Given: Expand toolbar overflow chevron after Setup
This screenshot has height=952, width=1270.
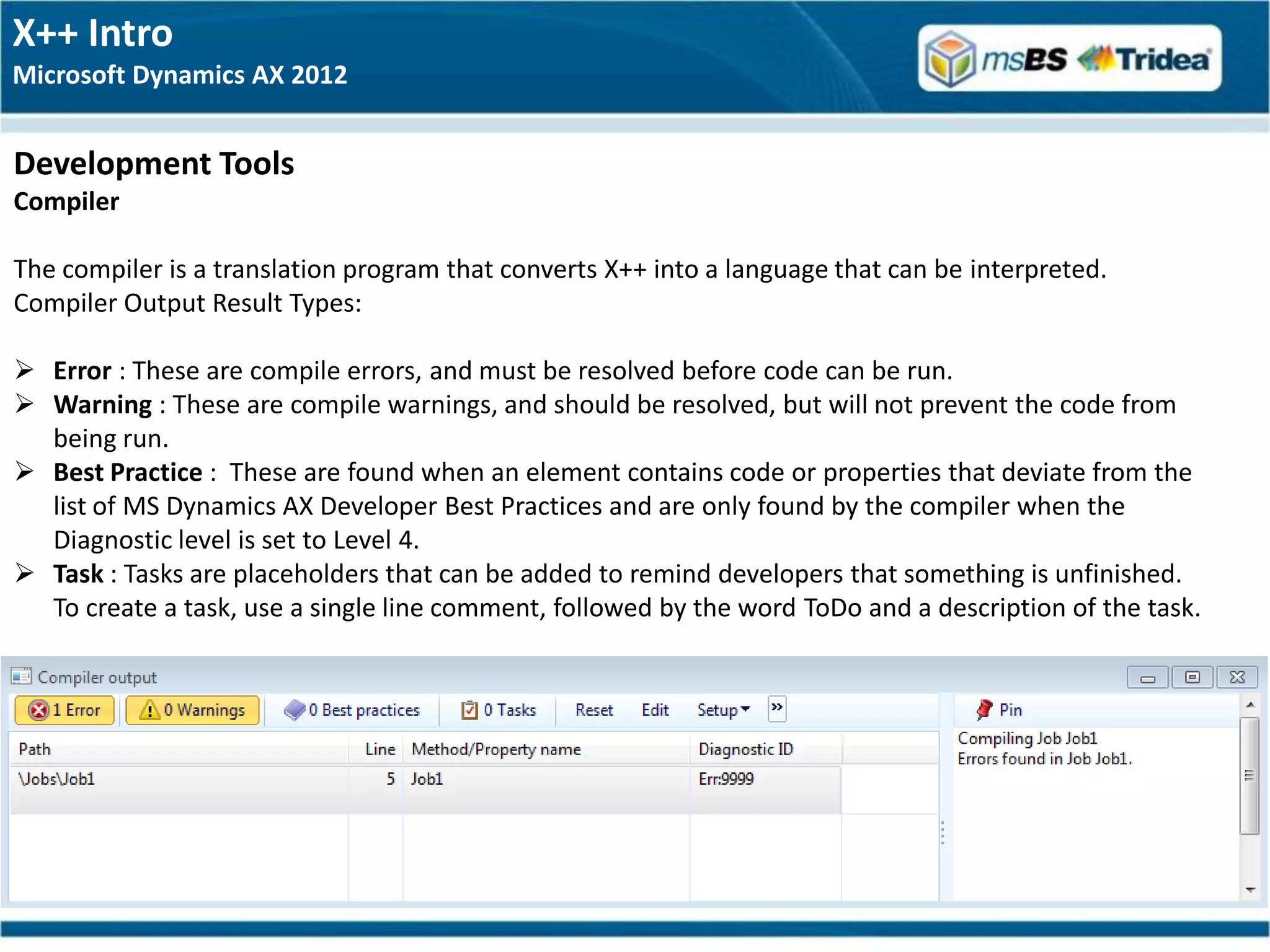Looking at the screenshot, I should coord(777,708).
